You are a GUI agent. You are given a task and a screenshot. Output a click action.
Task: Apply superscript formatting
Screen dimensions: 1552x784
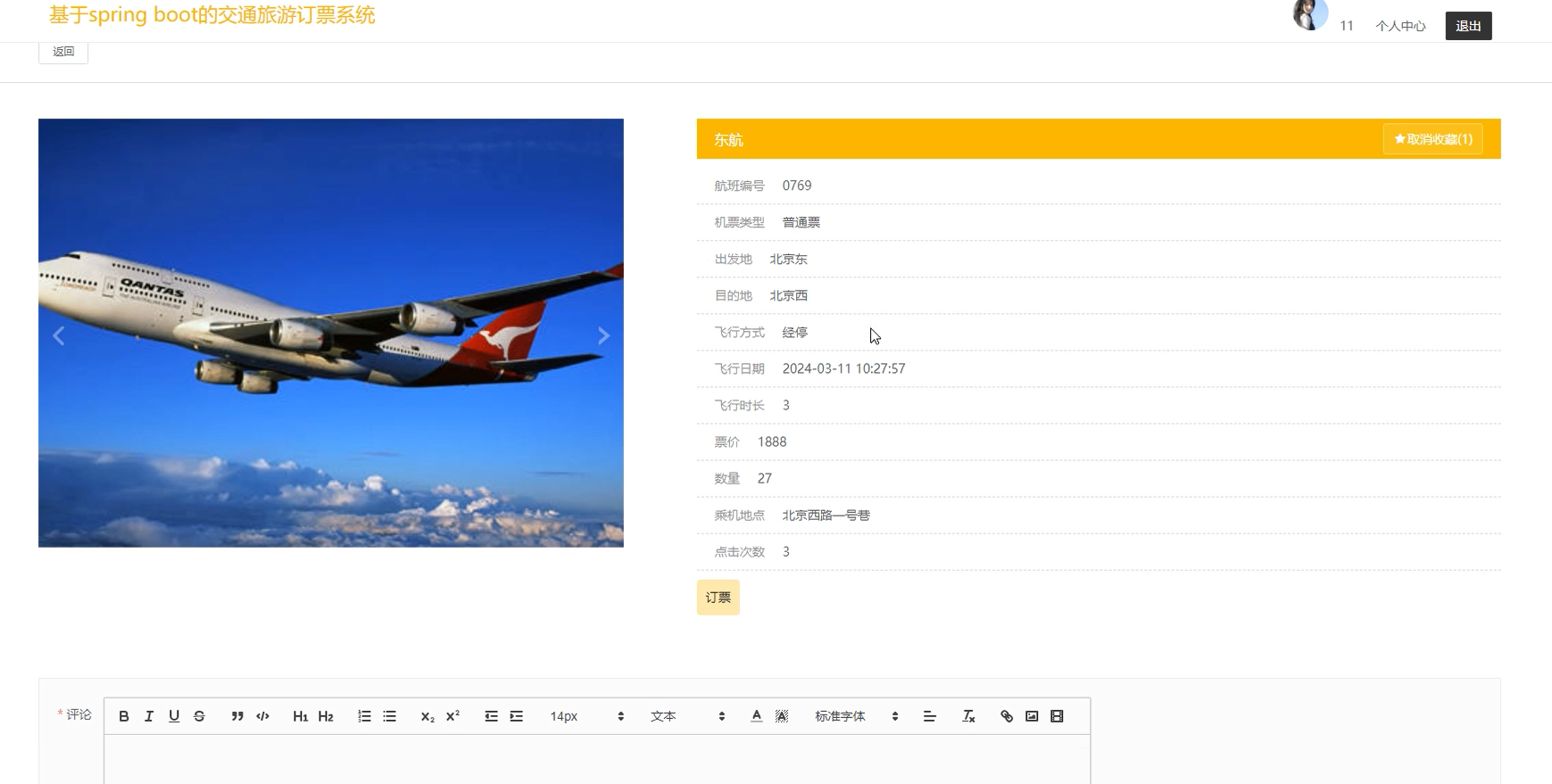coord(452,716)
